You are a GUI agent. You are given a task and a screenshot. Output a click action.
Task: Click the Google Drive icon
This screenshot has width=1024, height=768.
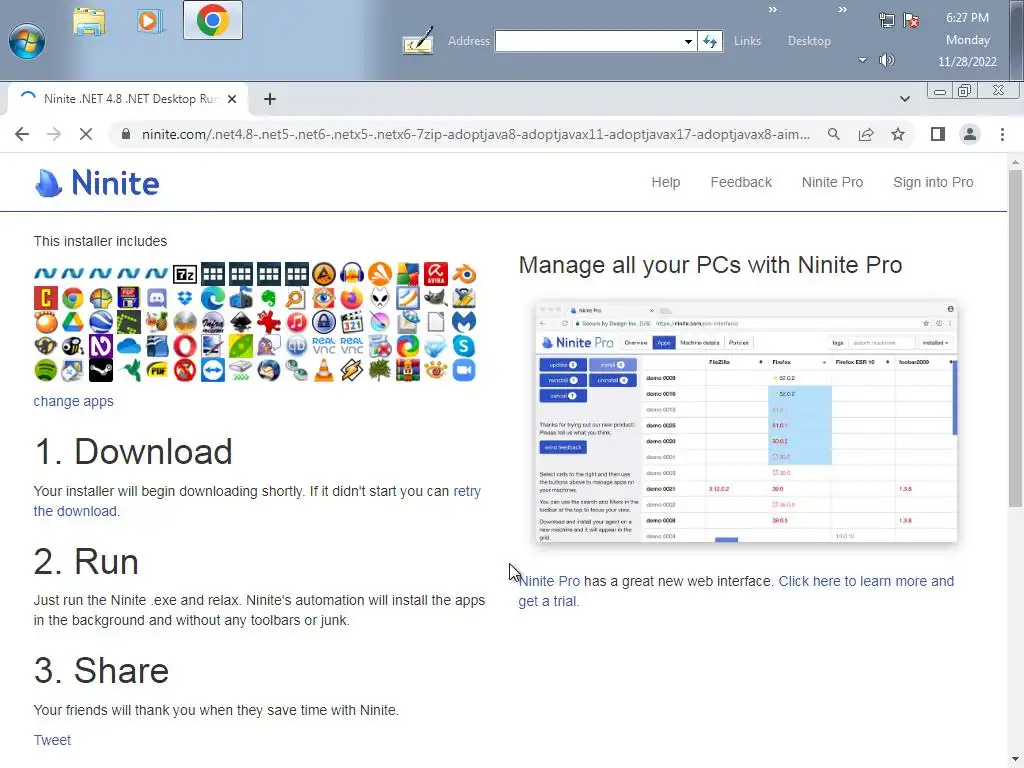click(x=73, y=322)
